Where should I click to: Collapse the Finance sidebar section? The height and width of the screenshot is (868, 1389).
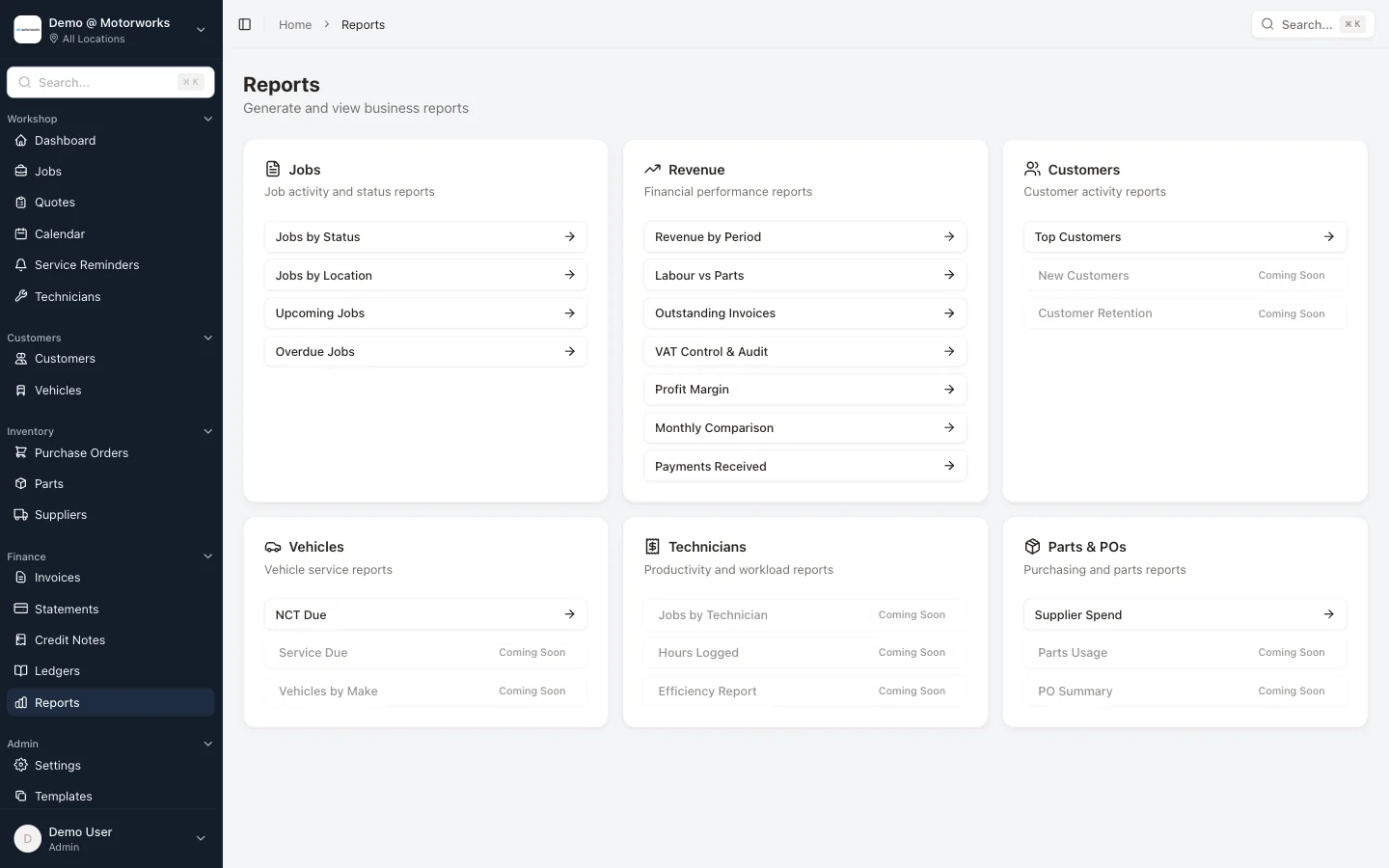click(x=207, y=556)
